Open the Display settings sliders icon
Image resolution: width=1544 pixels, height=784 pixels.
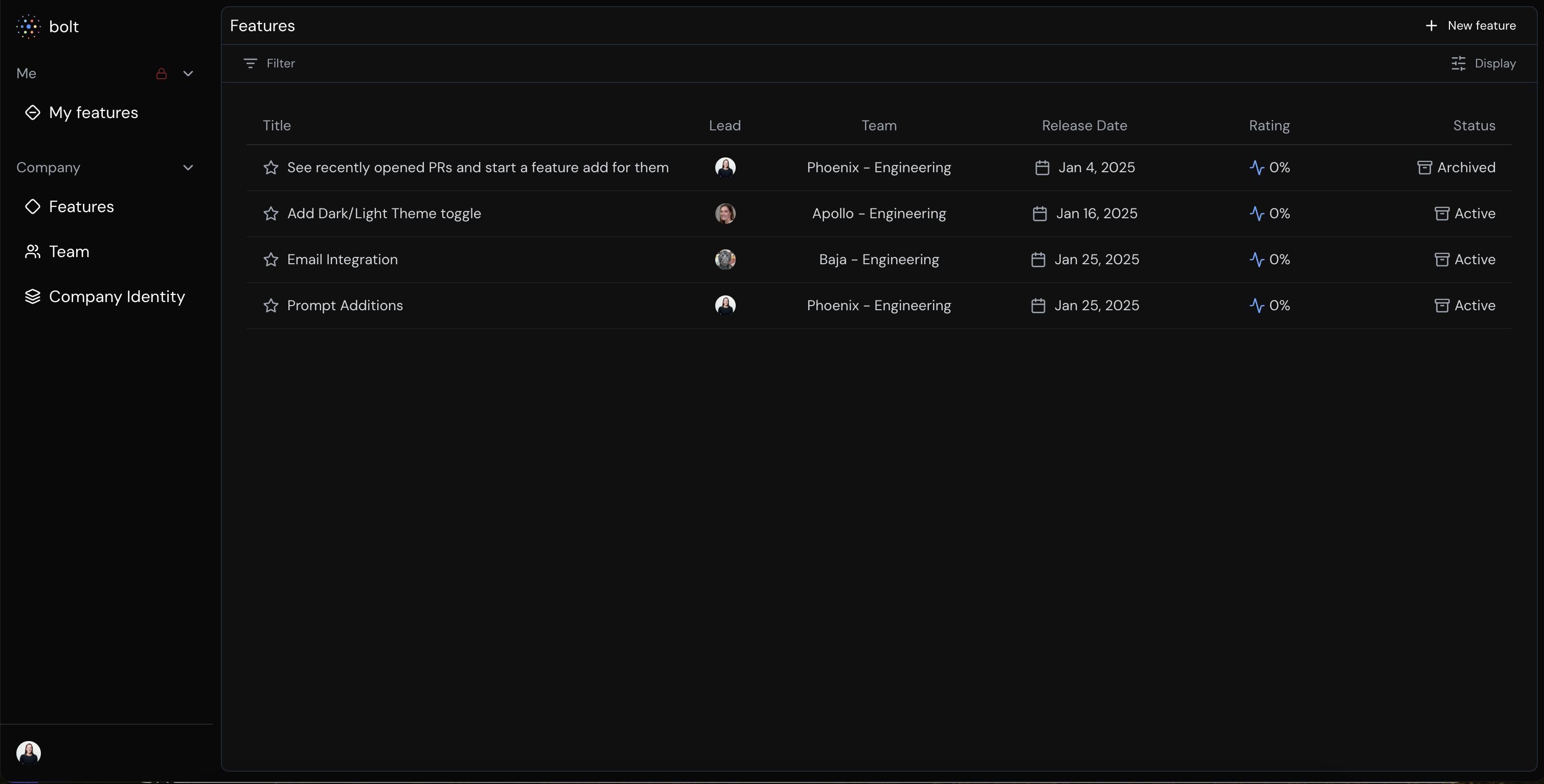pyautogui.click(x=1458, y=63)
